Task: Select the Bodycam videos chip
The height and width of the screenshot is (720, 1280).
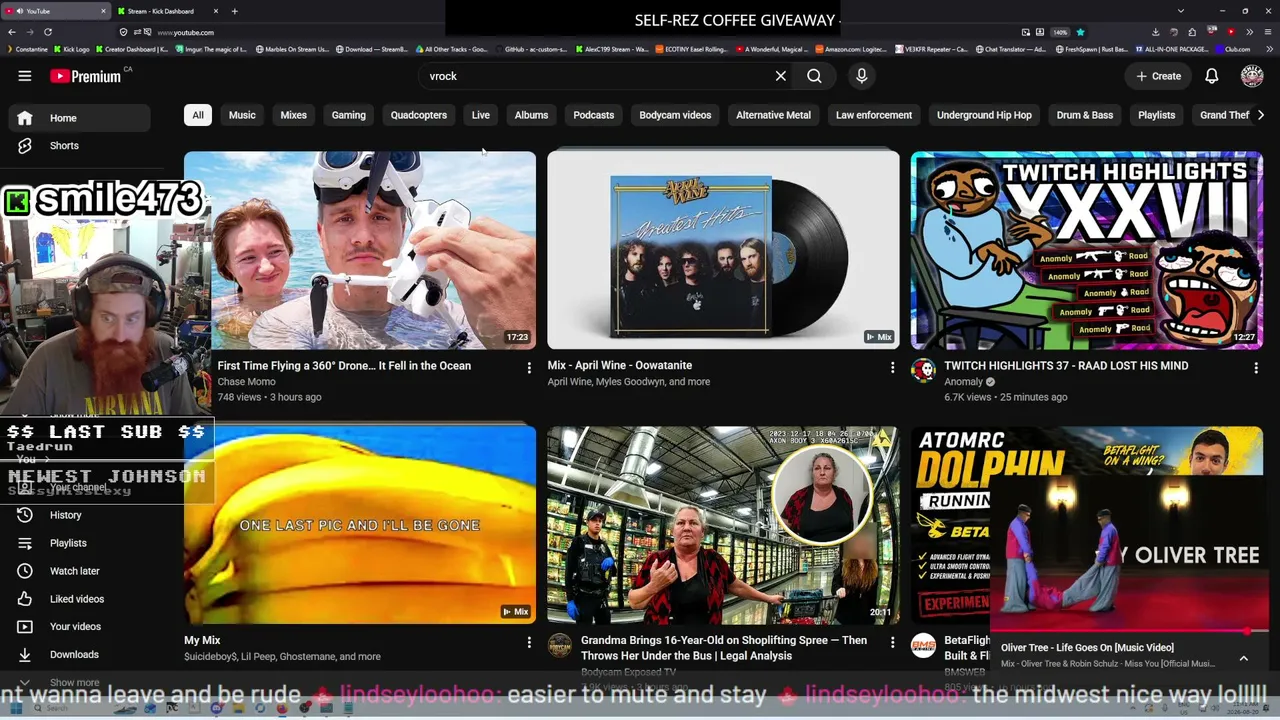Action: [675, 115]
